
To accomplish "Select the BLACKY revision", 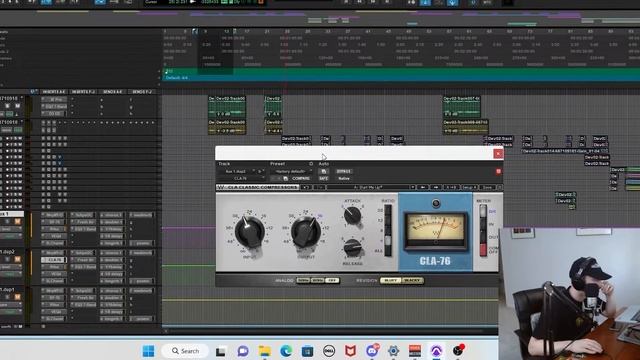I will pyautogui.click(x=412, y=280).
